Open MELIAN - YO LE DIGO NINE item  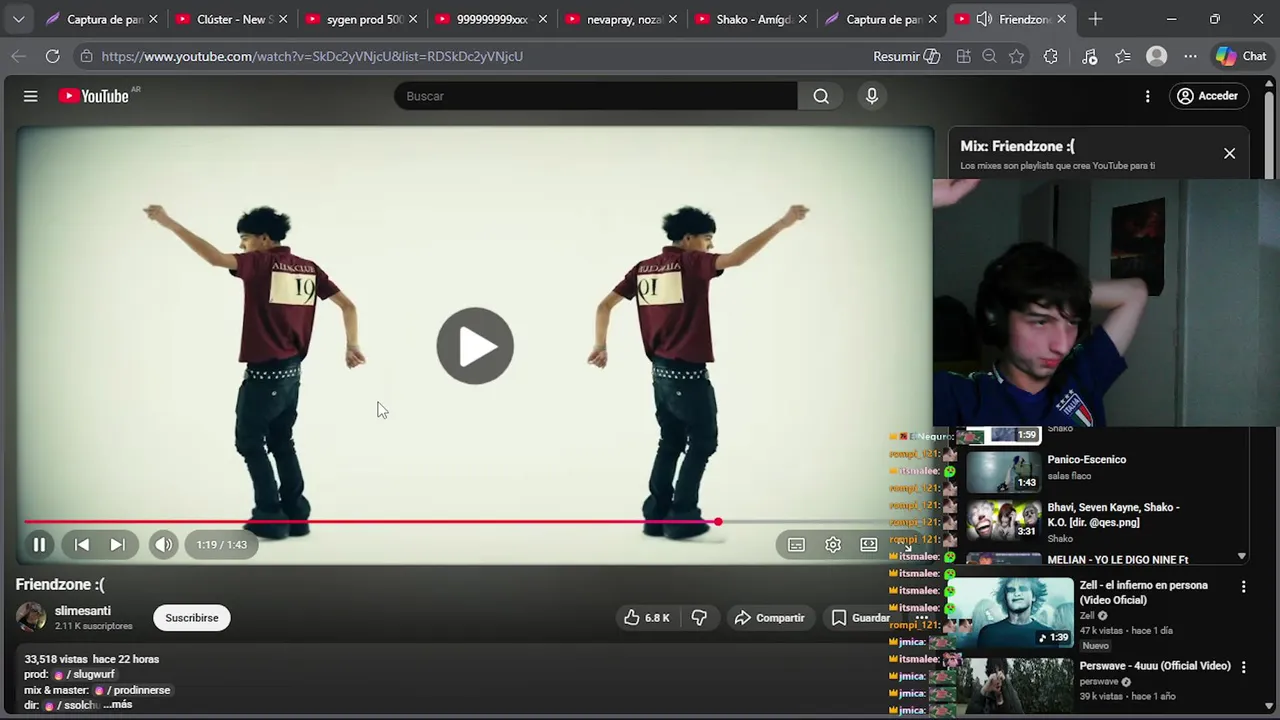pos(1118,560)
